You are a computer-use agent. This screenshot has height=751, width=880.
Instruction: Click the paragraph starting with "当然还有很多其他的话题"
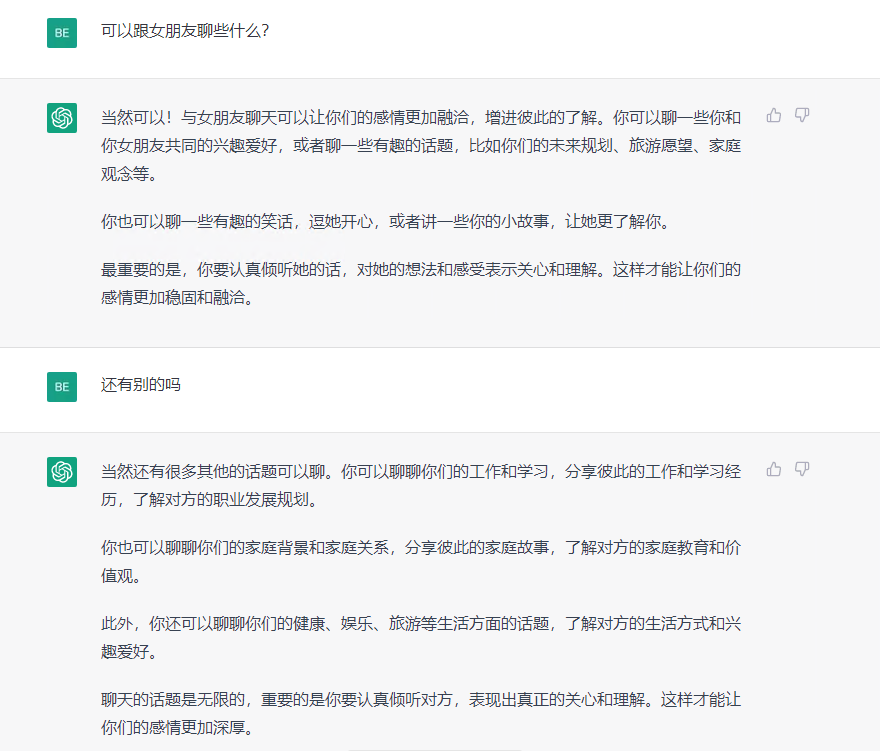coord(420,484)
